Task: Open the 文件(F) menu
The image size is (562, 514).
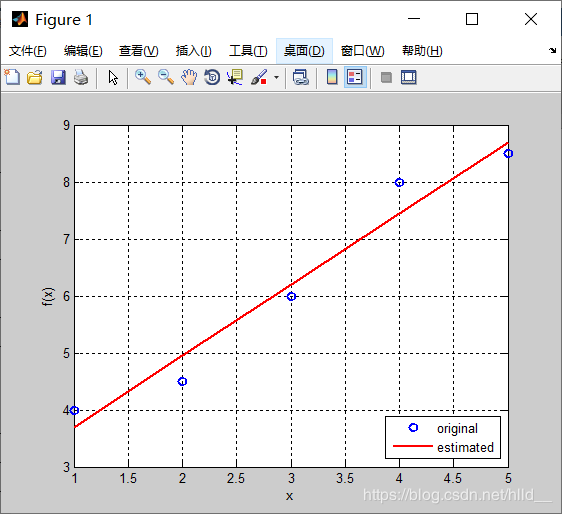Action: pos(28,51)
